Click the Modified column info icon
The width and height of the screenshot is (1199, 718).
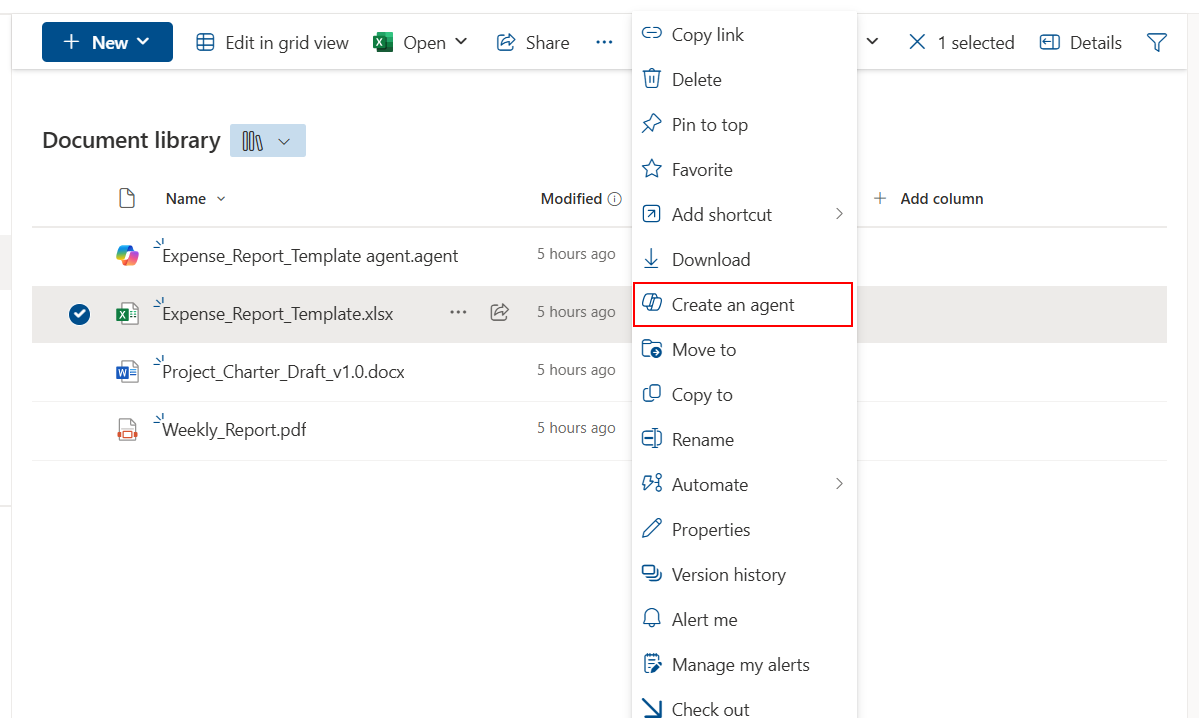tap(615, 199)
